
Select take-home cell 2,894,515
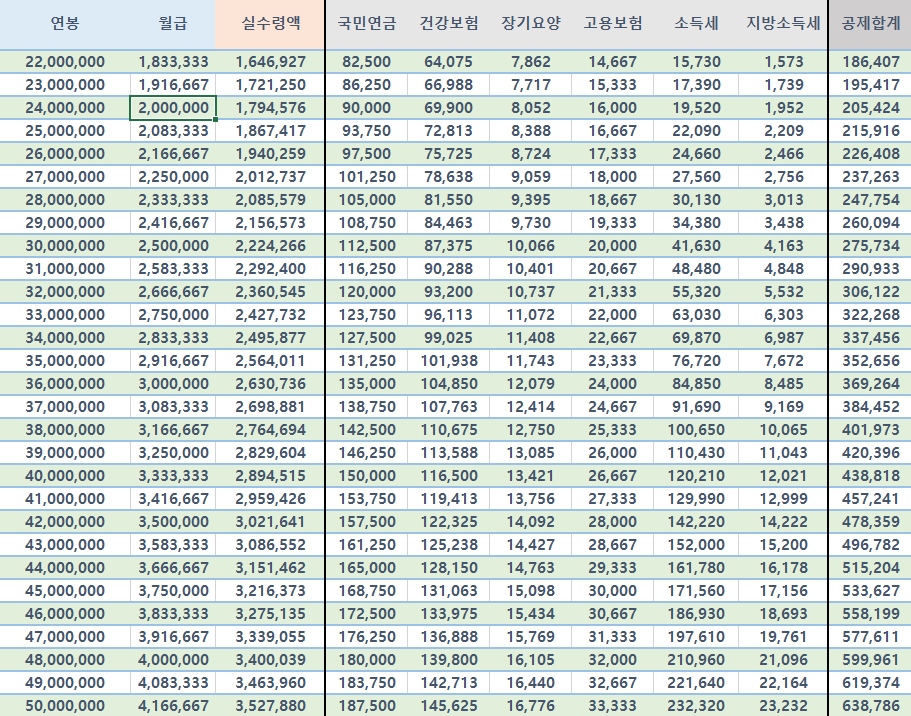coord(270,475)
